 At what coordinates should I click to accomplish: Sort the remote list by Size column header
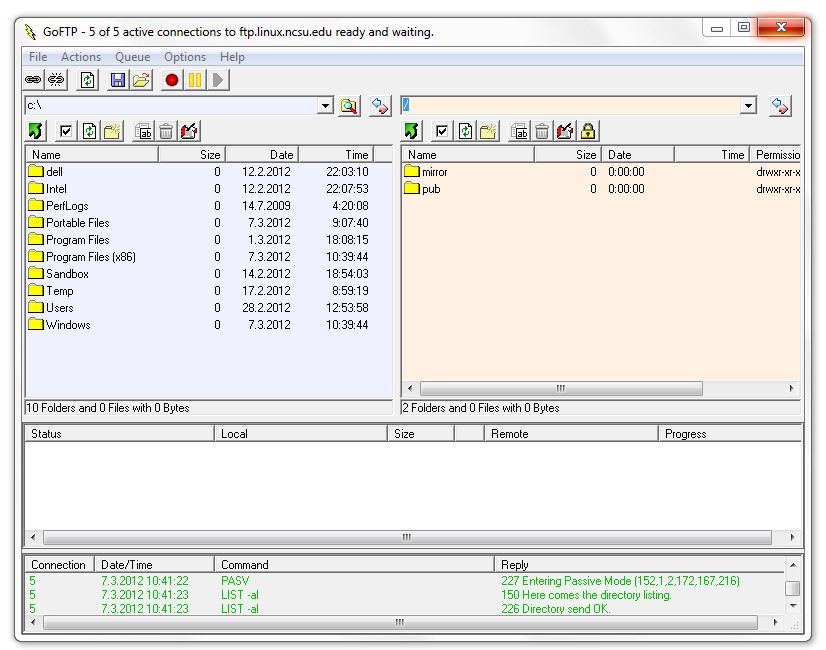pos(568,154)
